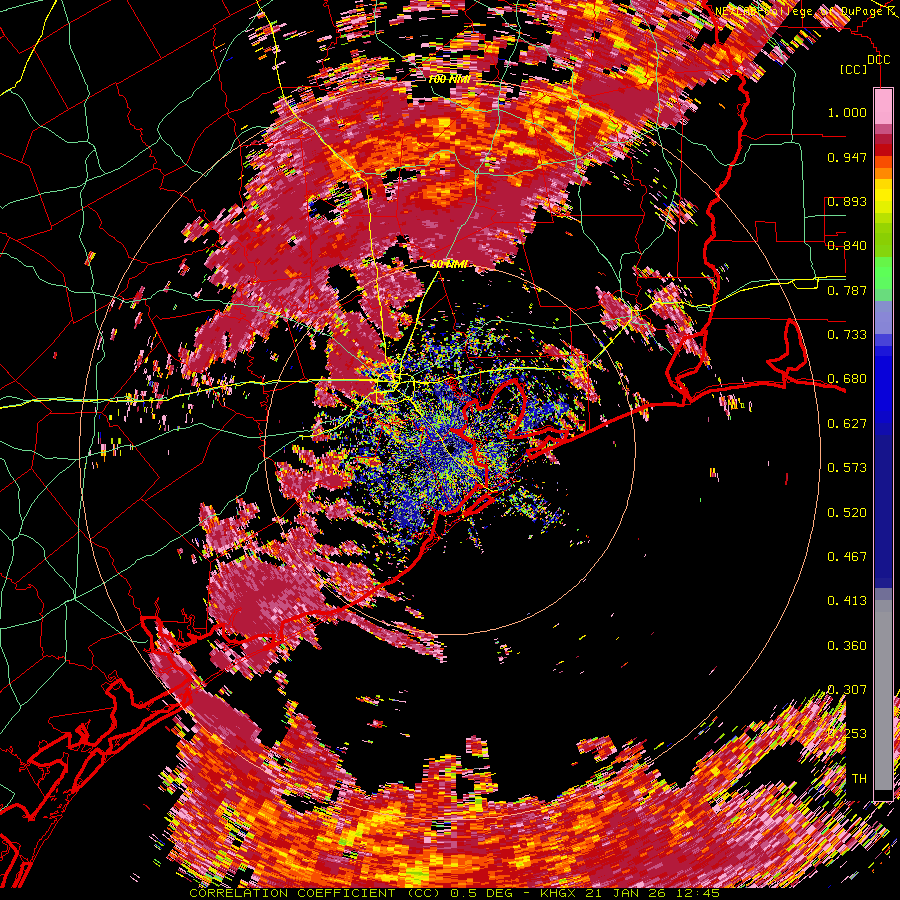Click the 100 NMI range ring label
Image resolution: width=900 pixels, height=900 pixels.
449,79
